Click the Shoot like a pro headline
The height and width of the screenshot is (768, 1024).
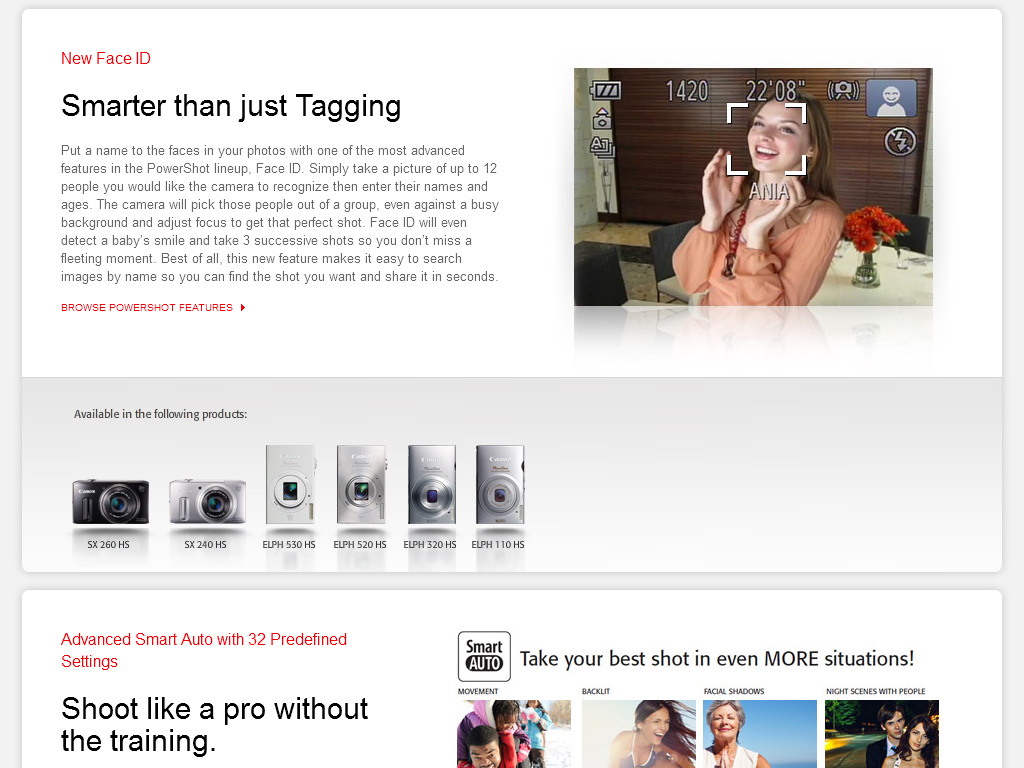coord(214,725)
